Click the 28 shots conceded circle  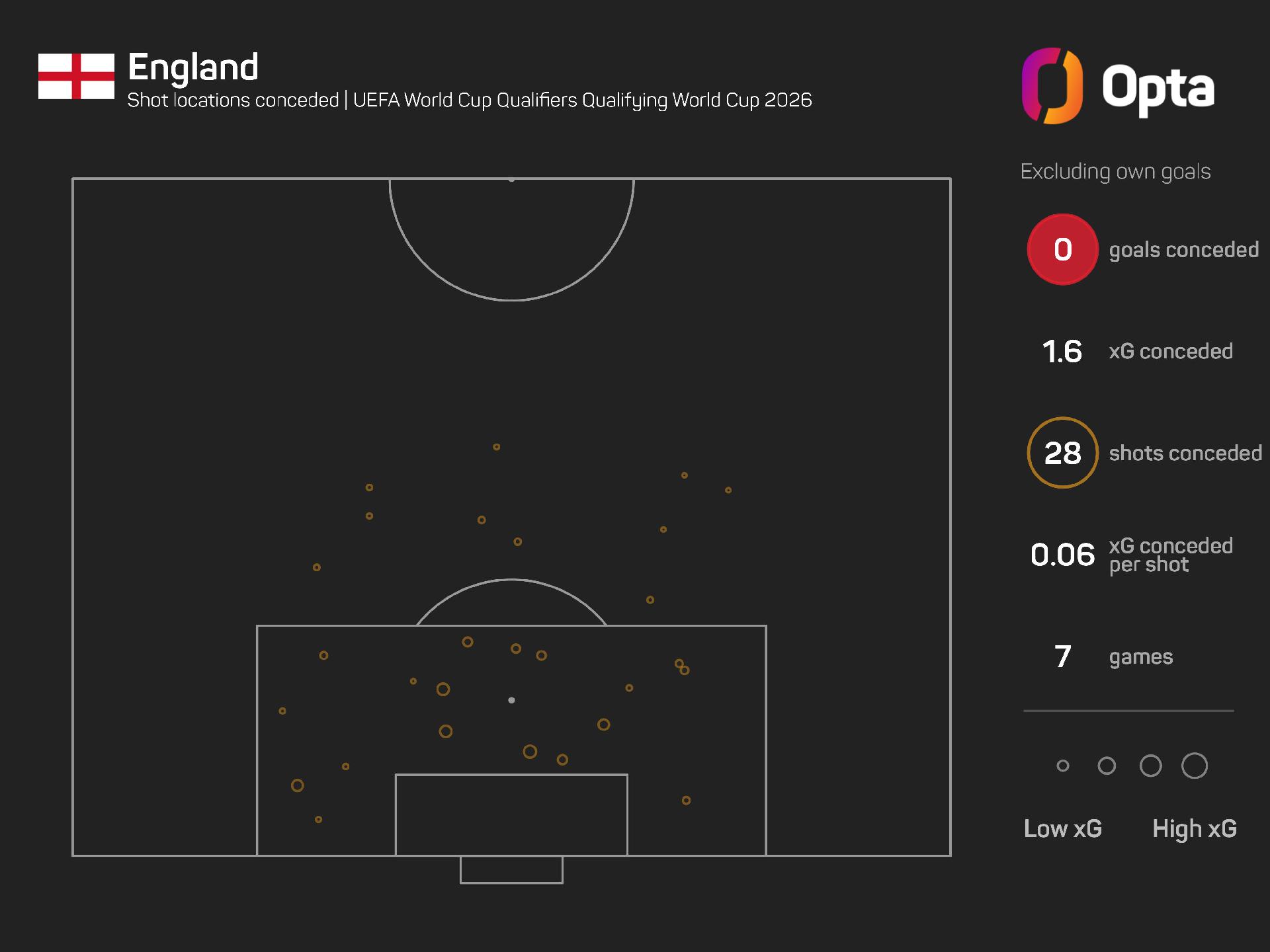pos(1062,453)
